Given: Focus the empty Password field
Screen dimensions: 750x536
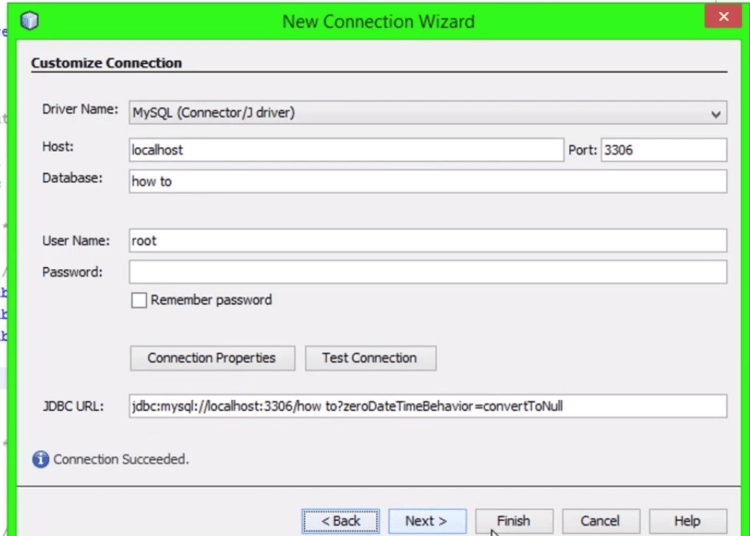Looking at the screenshot, I should tap(427, 272).
